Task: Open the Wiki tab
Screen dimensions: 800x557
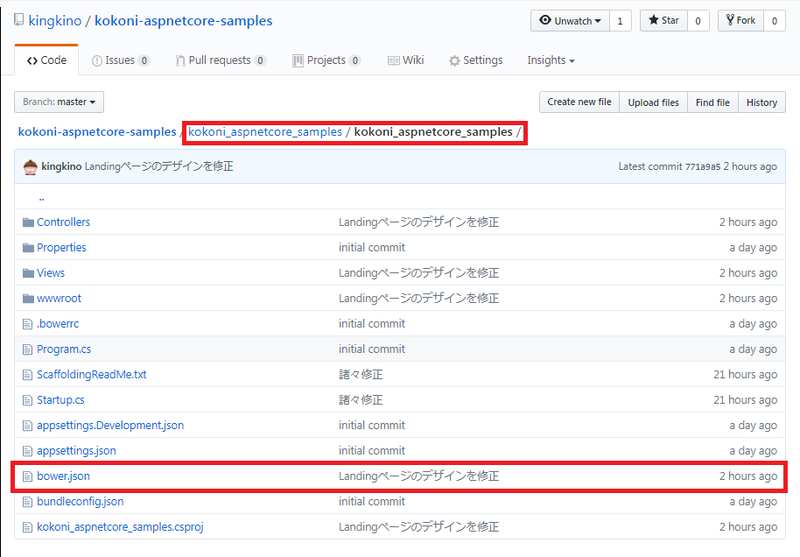Action: click(406, 60)
